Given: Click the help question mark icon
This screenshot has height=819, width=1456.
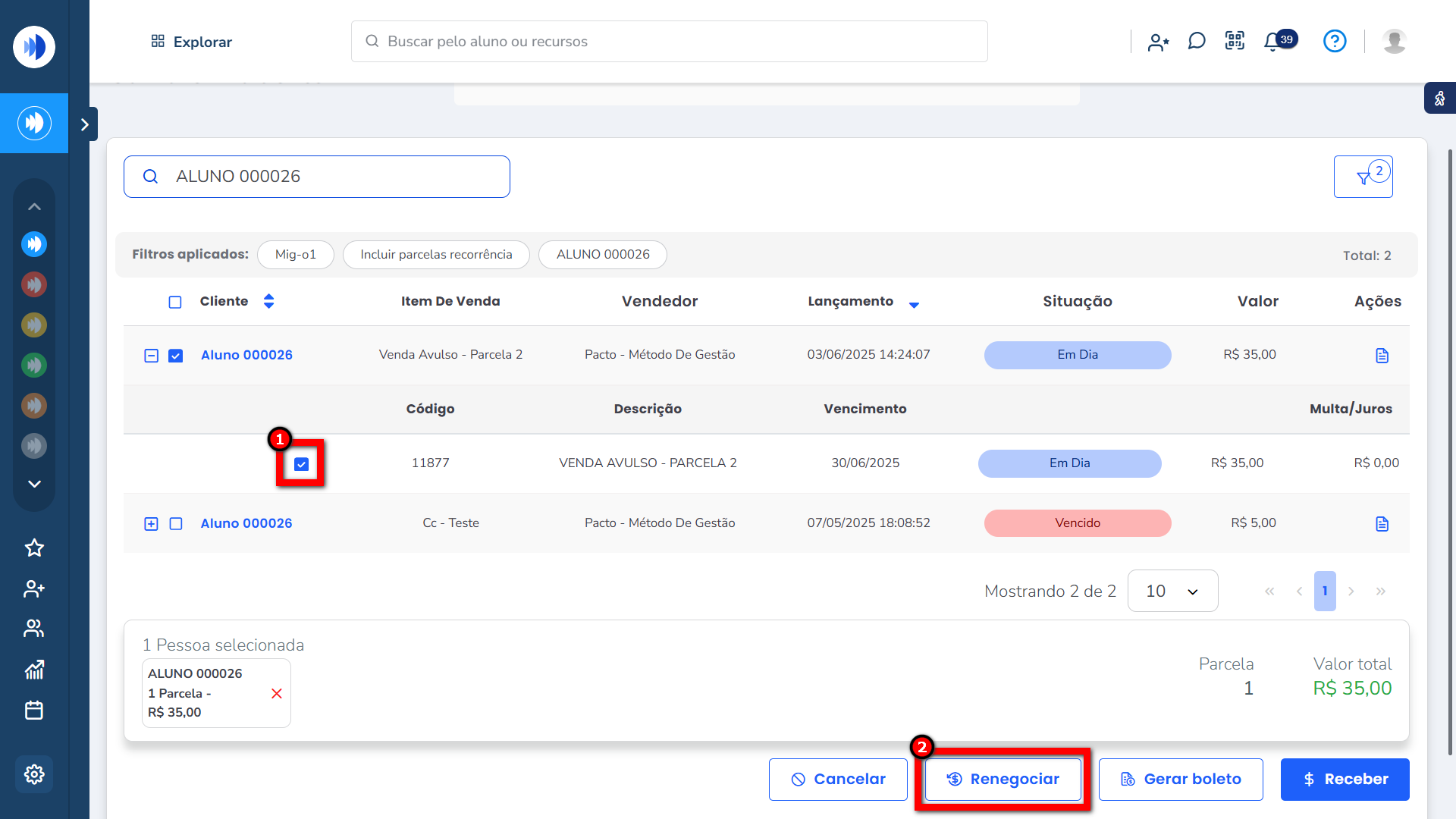Looking at the screenshot, I should click(x=1334, y=41).
